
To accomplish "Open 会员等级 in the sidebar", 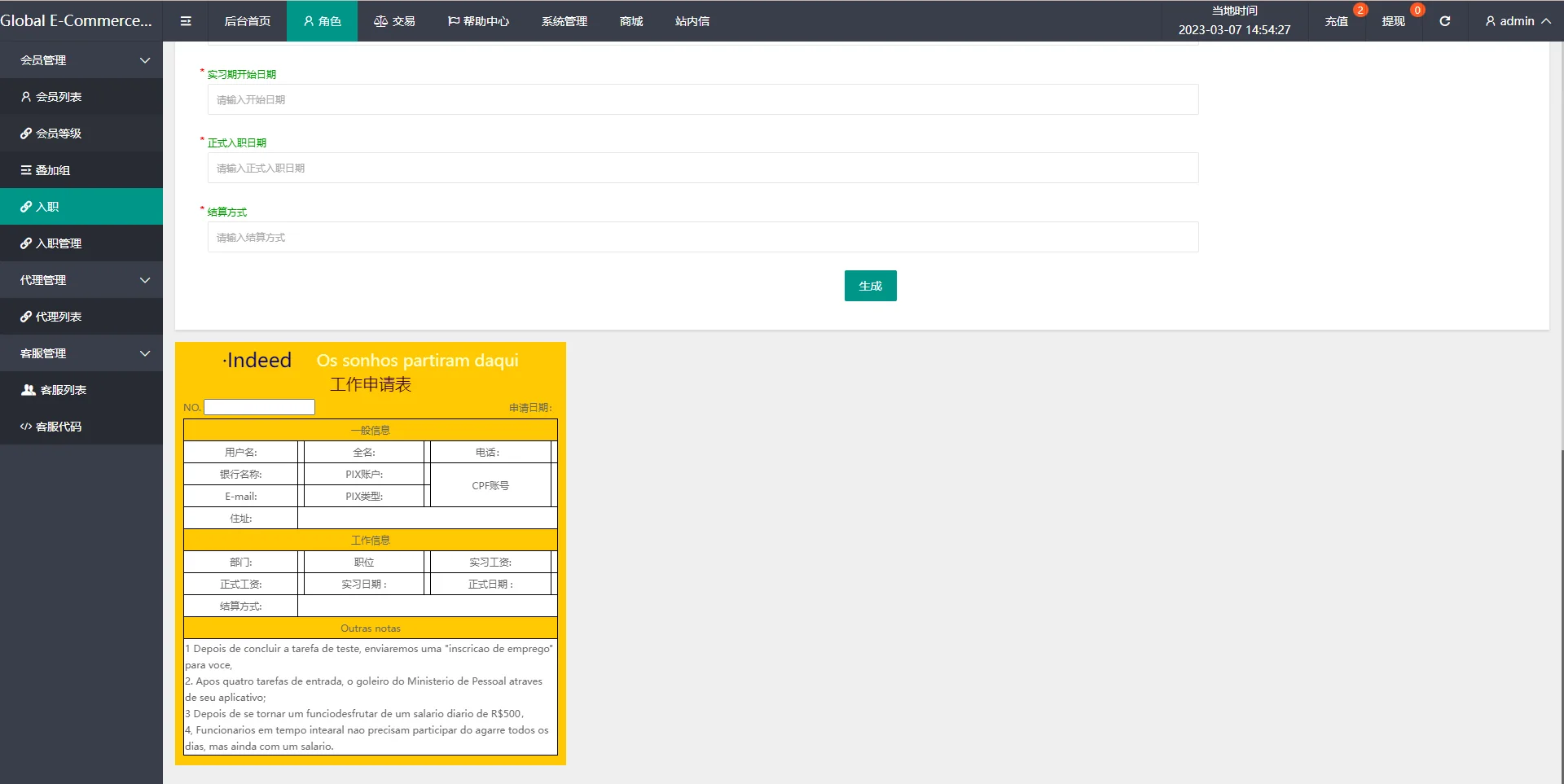I will 59,134.
